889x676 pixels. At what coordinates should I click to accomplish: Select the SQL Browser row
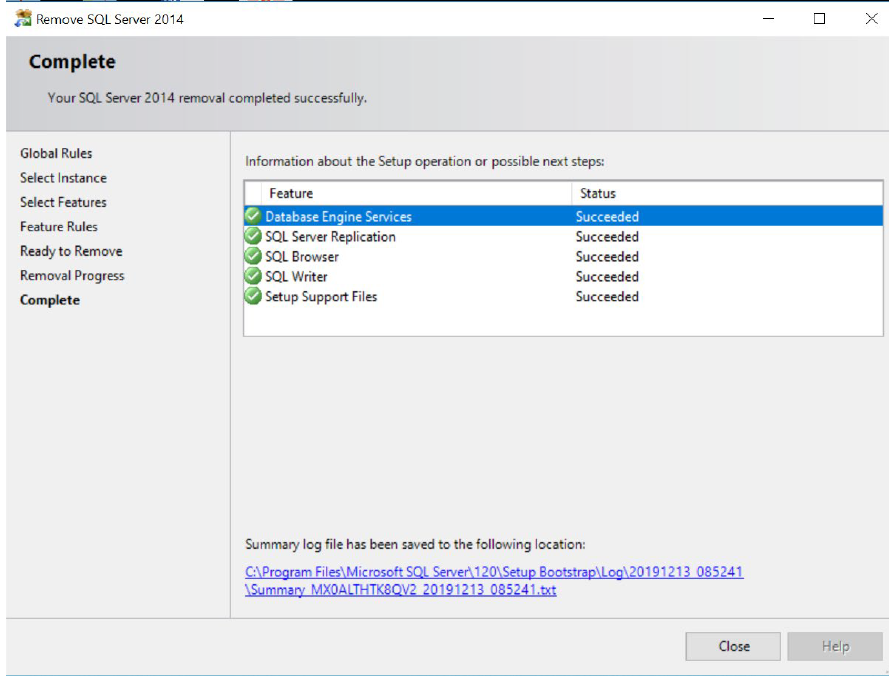tap(564, 256)
